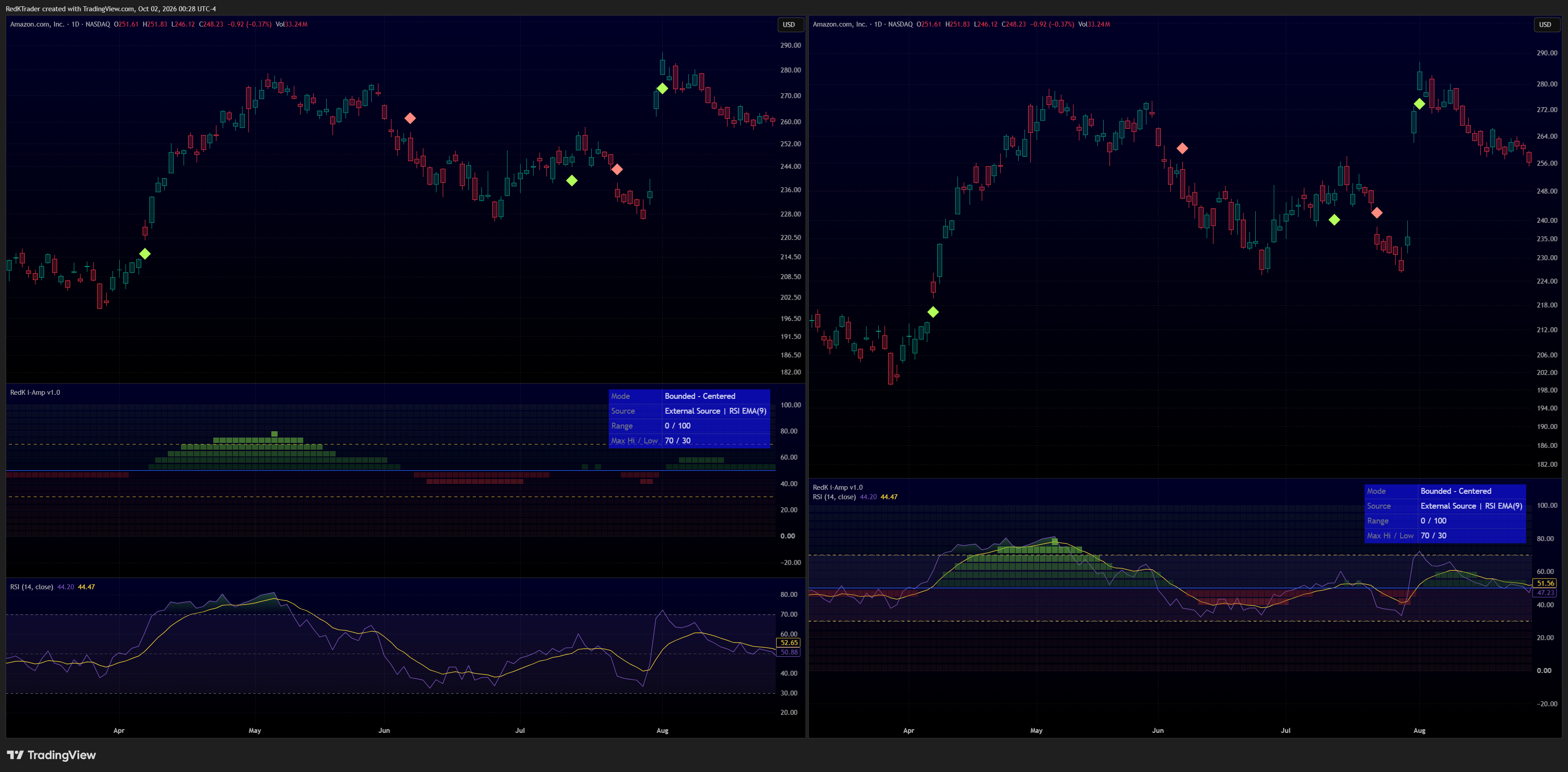The image size is (1568, 772).
Task: Select the green diamond signal in early April, left chart
Action: pos(145,253)
